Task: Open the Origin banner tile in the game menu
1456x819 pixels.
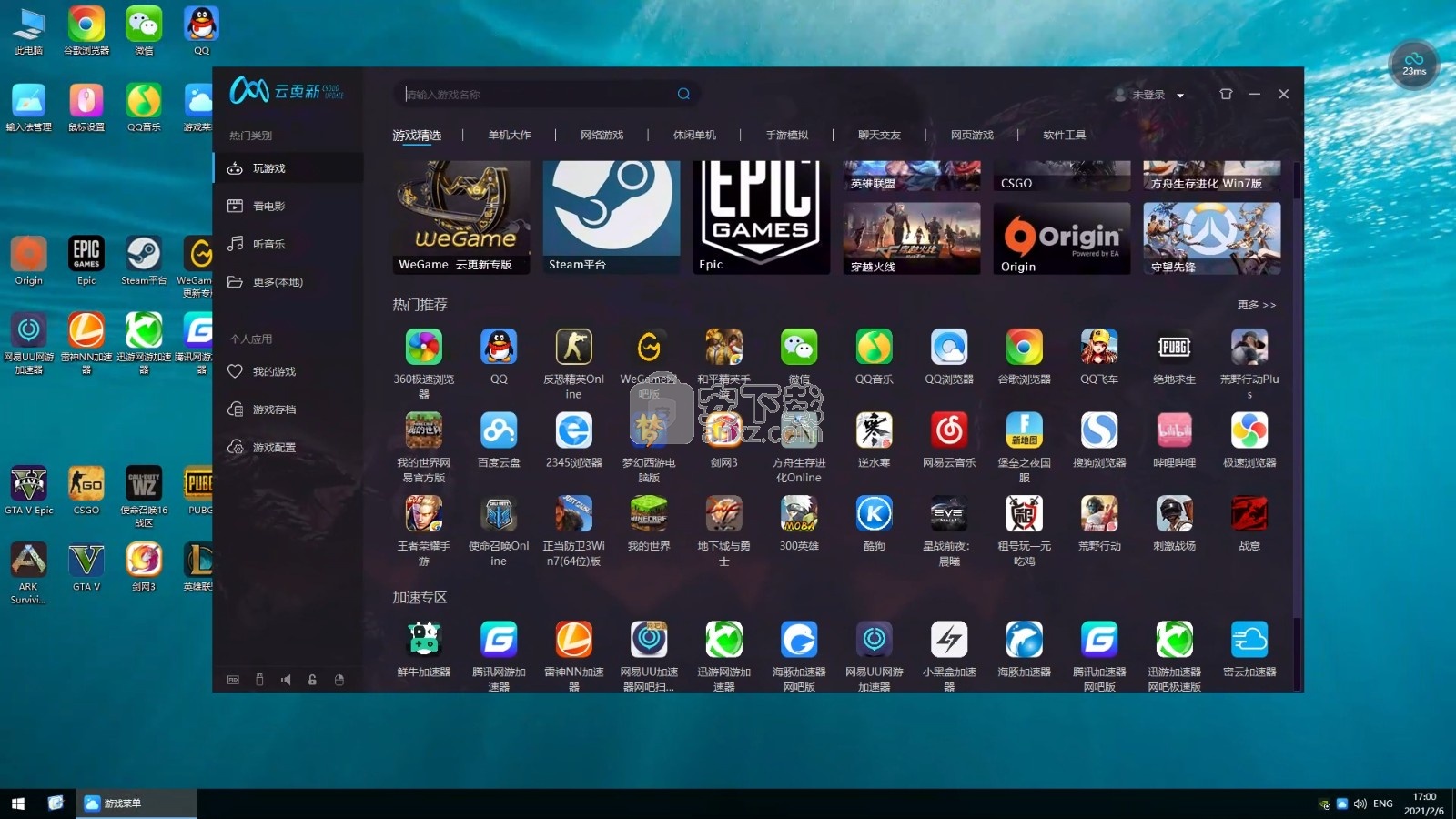Action: pyautogui.click(x=1061, y=238)
